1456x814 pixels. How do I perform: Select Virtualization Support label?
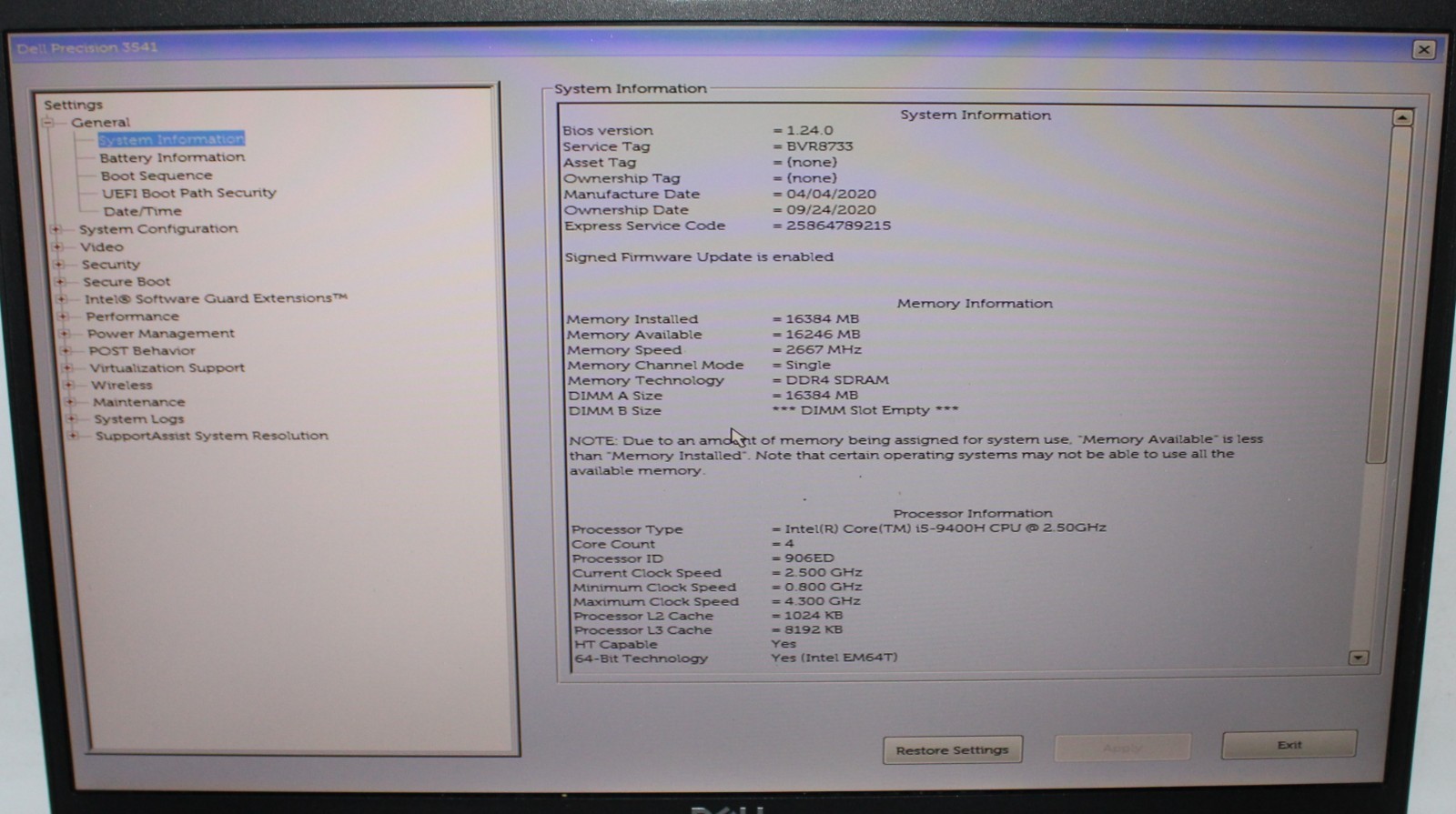(x=167, y=368)
